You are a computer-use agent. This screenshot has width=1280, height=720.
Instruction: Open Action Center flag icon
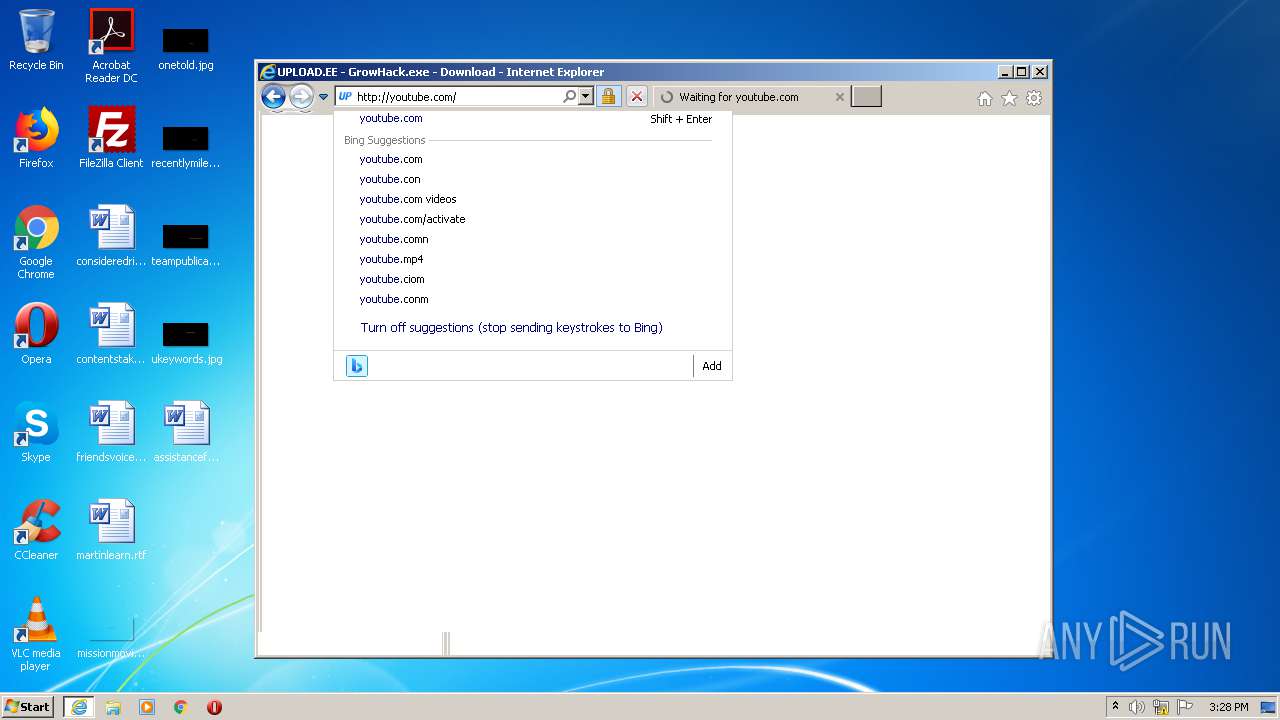[1185, 707]
